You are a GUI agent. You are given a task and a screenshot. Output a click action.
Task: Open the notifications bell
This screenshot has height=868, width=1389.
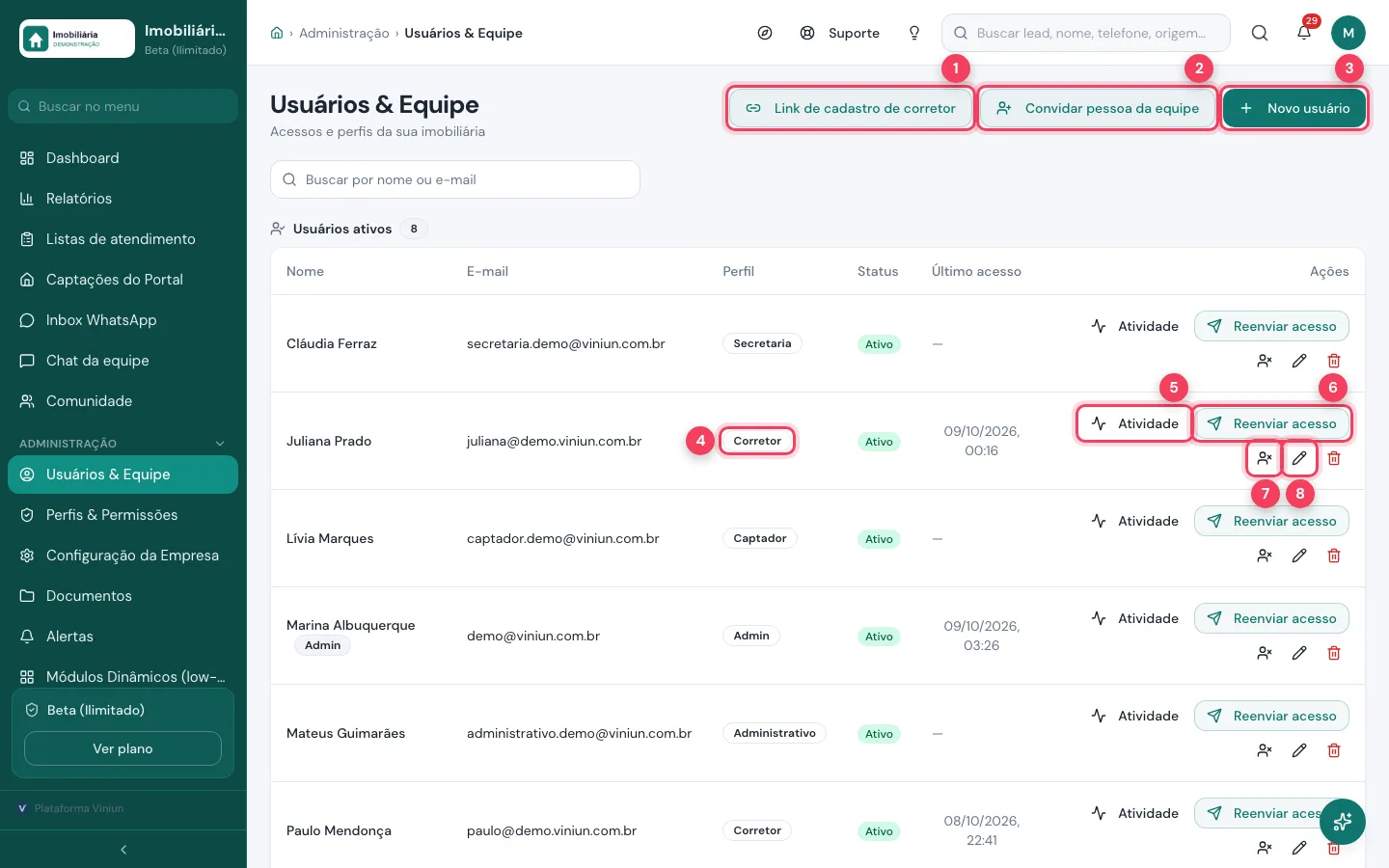click(x=1304, y=33)
